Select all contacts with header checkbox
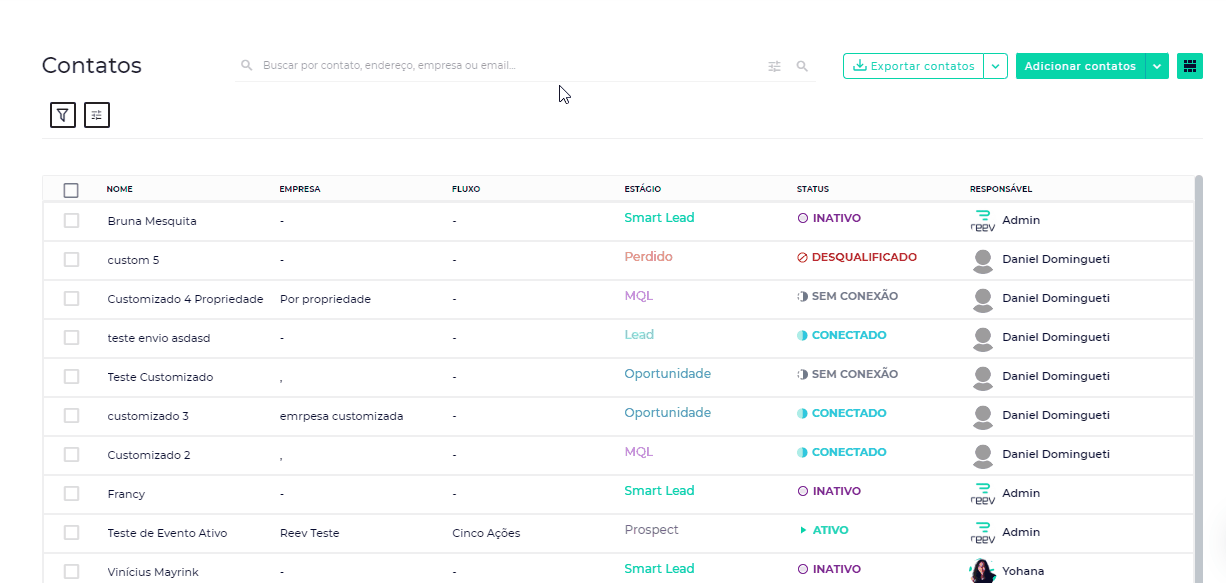The height and width of the screenshot is (583, 1226). coord(71,190)
